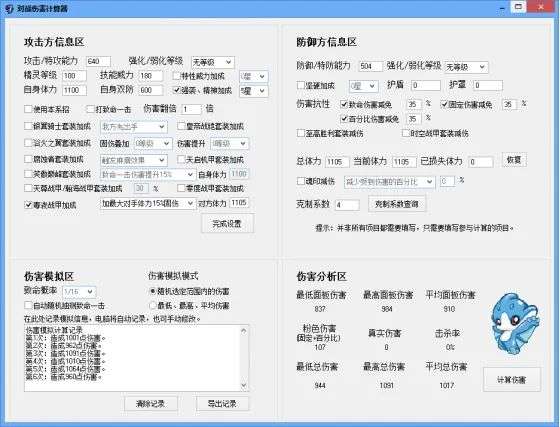Open the attacker 强化/弱化等级 dropdown
560x427 pixels.
[x=213, y=62]
